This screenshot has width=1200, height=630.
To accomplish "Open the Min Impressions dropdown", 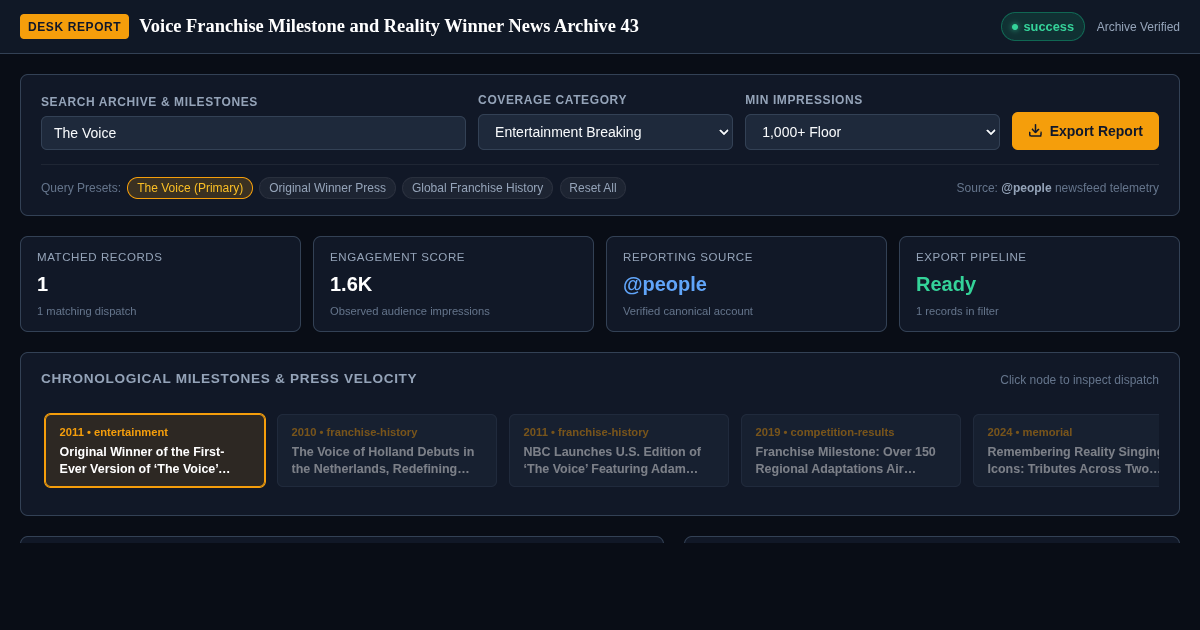I will coord(872,132).
